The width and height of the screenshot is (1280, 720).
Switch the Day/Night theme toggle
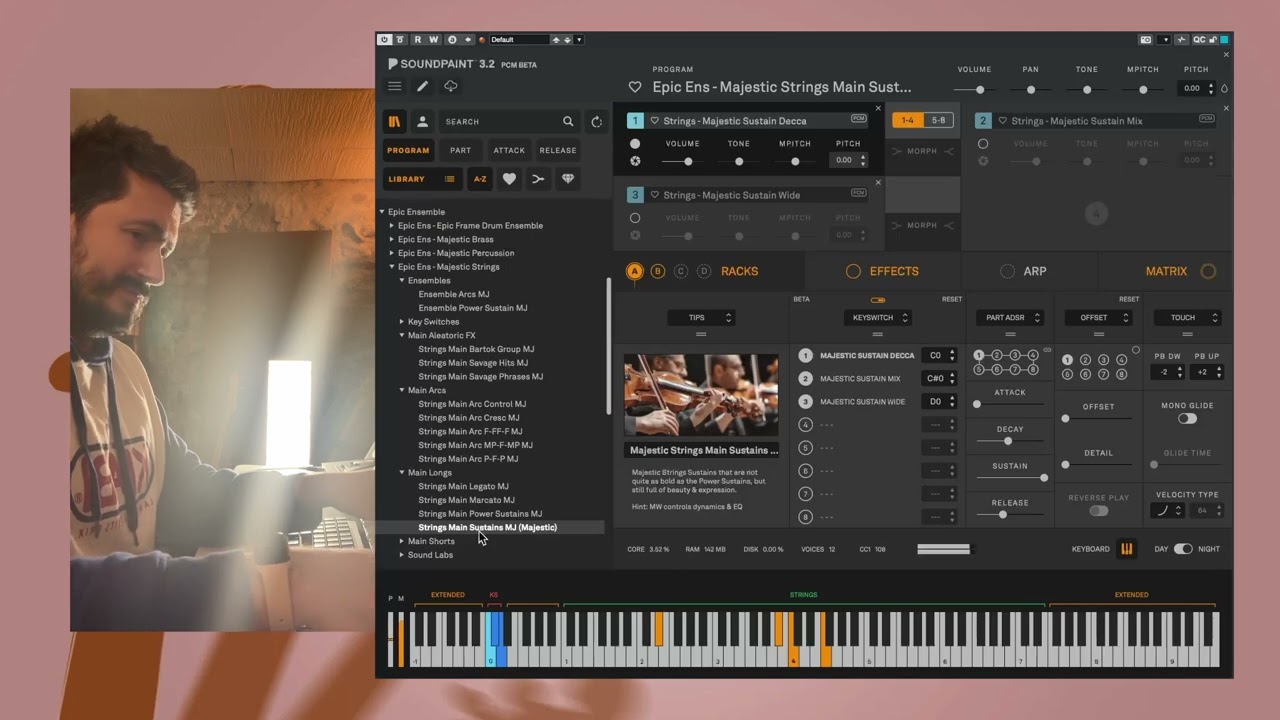(1183, 549)
